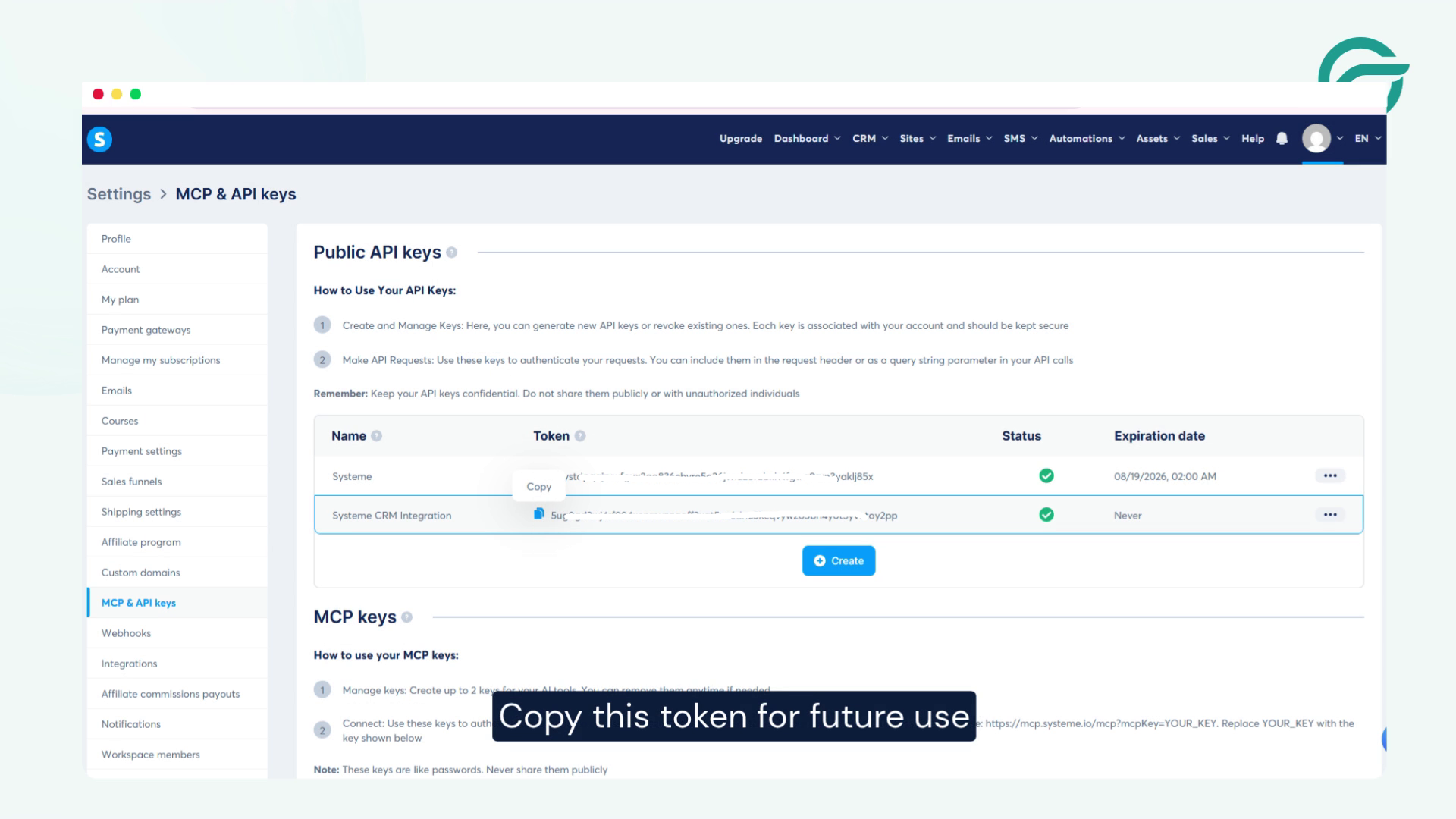
Task: Expand the Assets dropdown menu
Action: pos(1158,139)
